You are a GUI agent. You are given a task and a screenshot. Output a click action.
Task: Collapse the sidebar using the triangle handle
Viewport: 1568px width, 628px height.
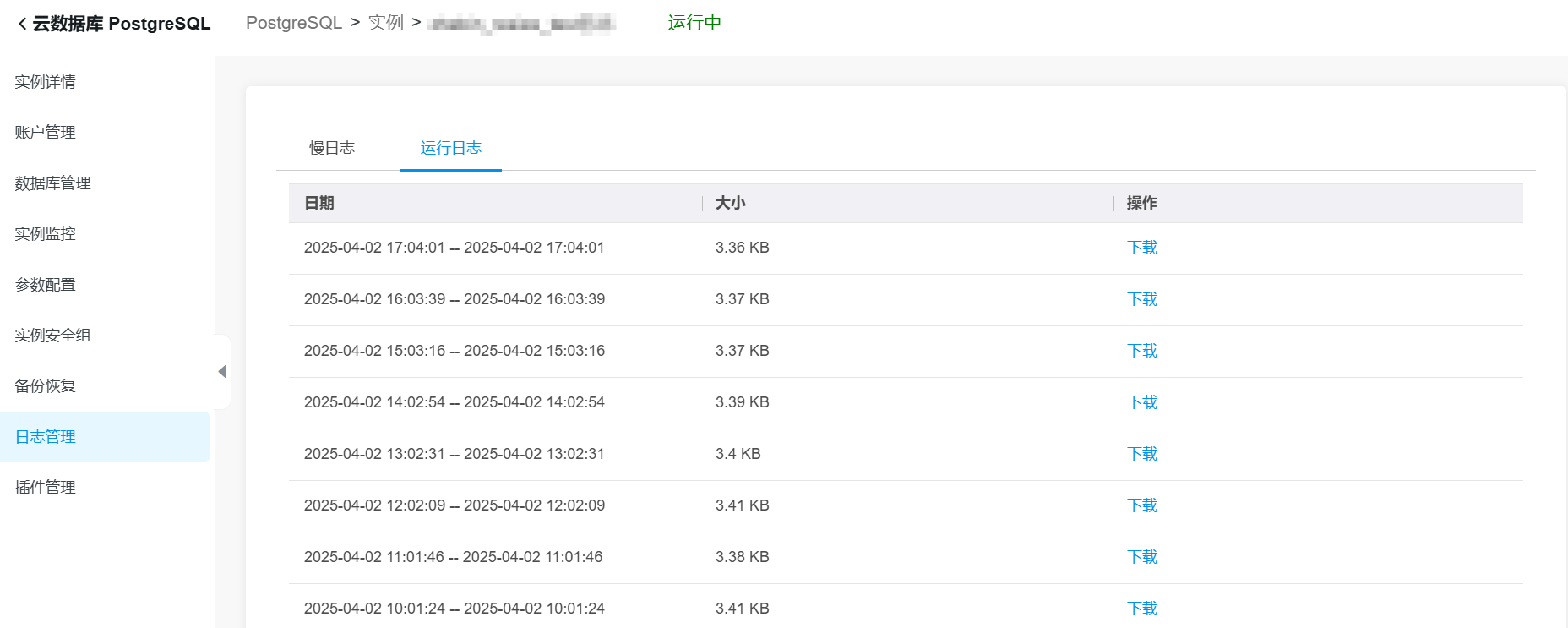tap(222, 372)
